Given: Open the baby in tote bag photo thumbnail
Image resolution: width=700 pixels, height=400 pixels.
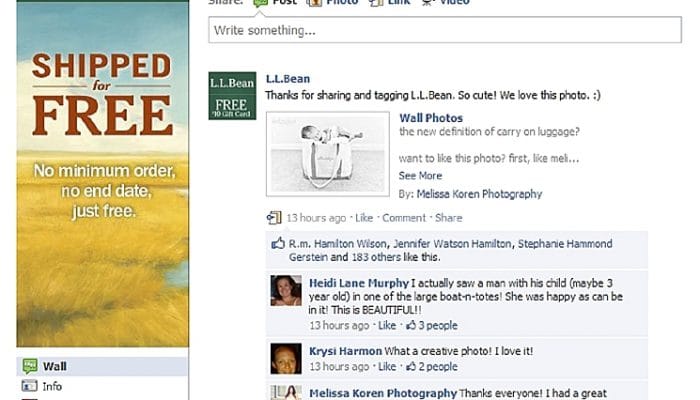Looking at the screenshot, I should (x=328, y=154).
